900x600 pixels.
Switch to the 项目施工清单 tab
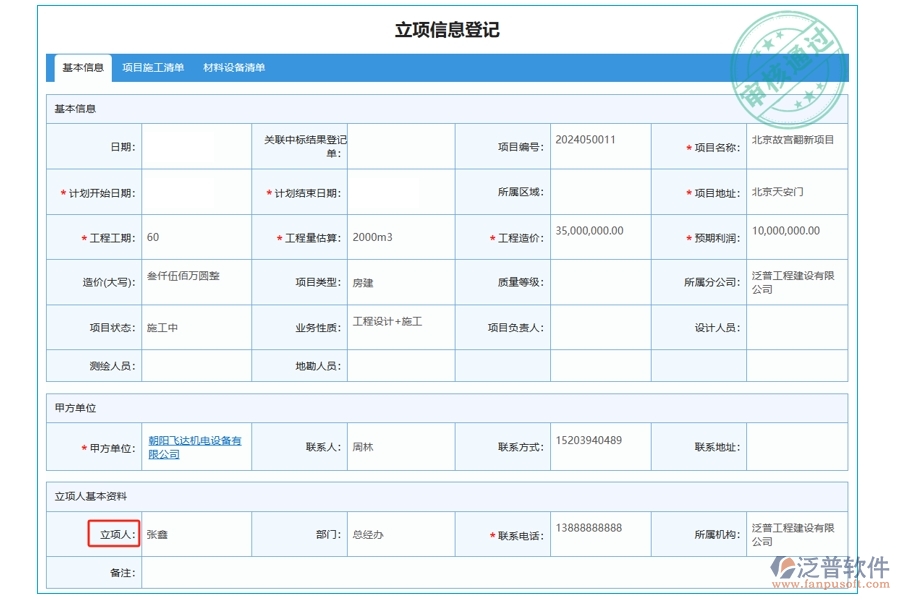point(151,67)
